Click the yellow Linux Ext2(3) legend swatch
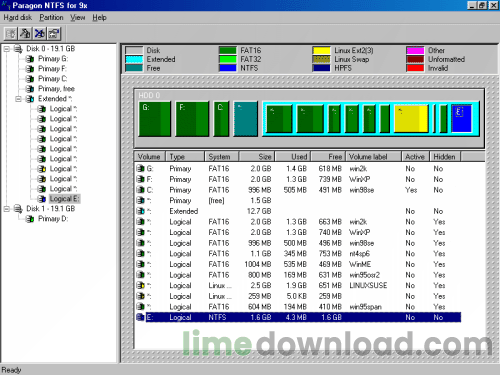 point(321,51)
